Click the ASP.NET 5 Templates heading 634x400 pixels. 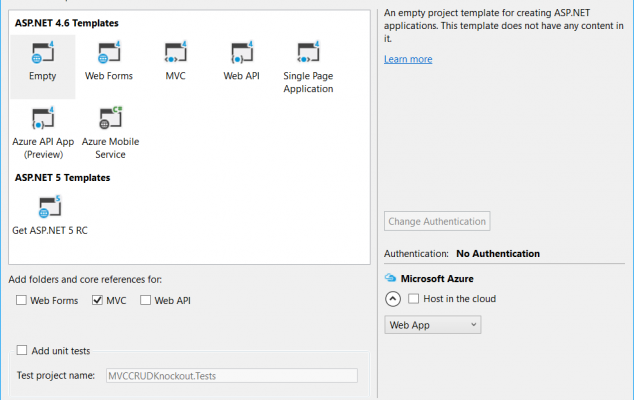click(63, 178)
